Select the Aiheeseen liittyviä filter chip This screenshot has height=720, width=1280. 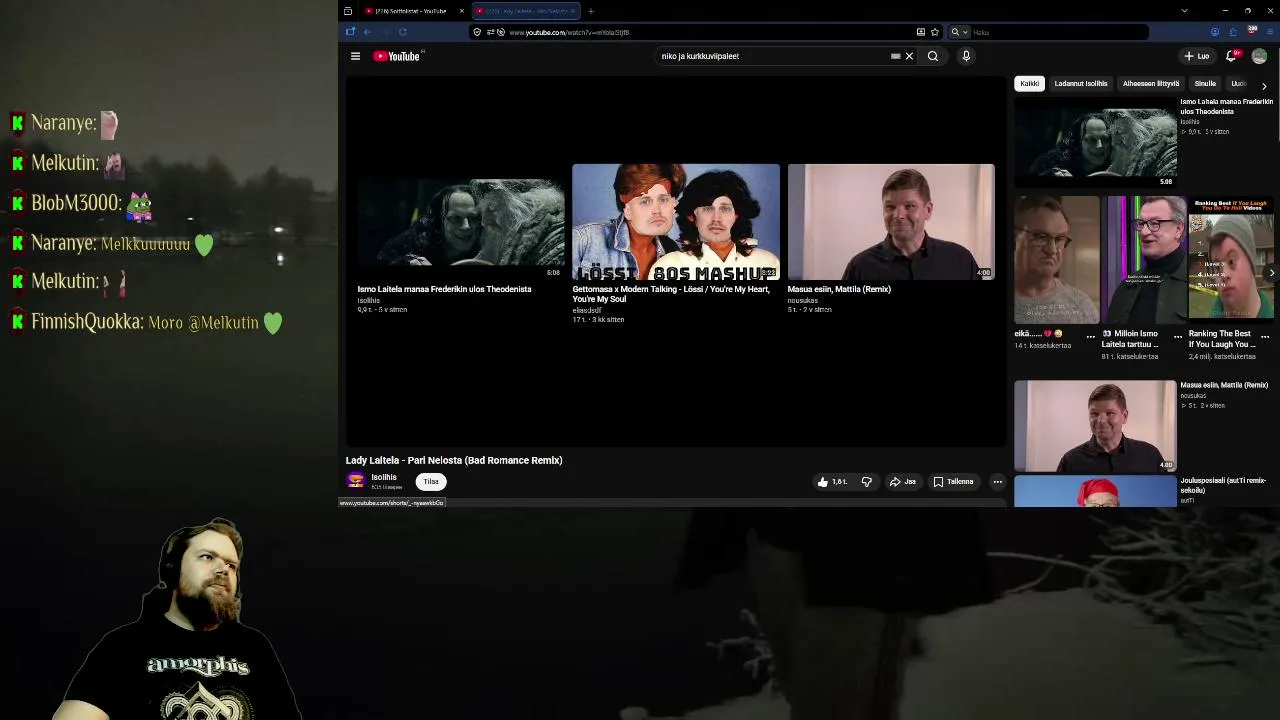[x=1151, y=84]
